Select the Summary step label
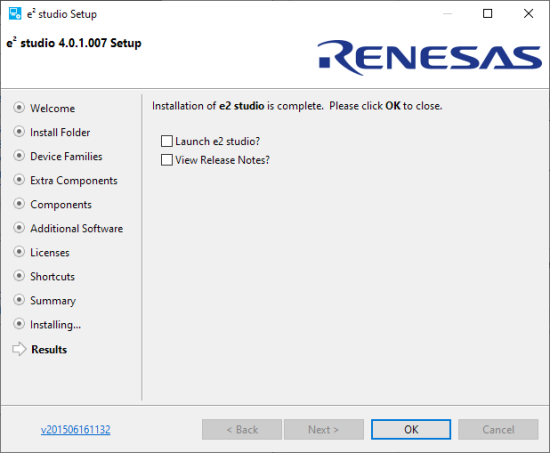Viewport: 550px width, 453px height. pos(53,301)
